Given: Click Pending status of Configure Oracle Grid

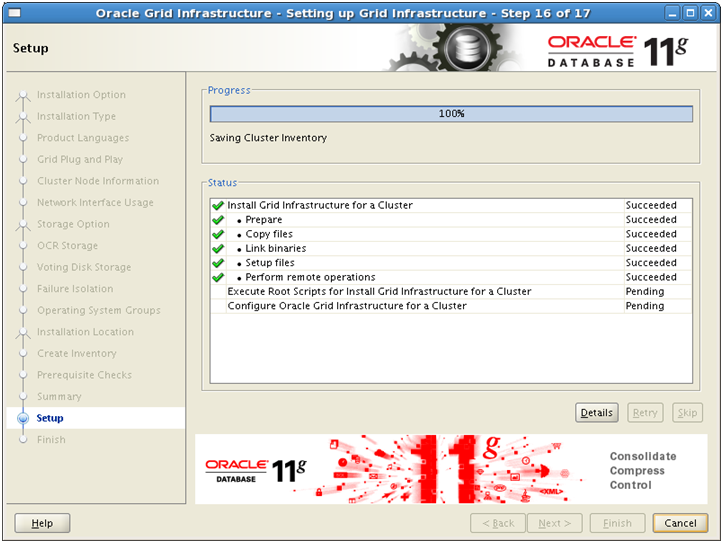Looking at the screenshot, I should pyautogui.click(x=645, y=306).
